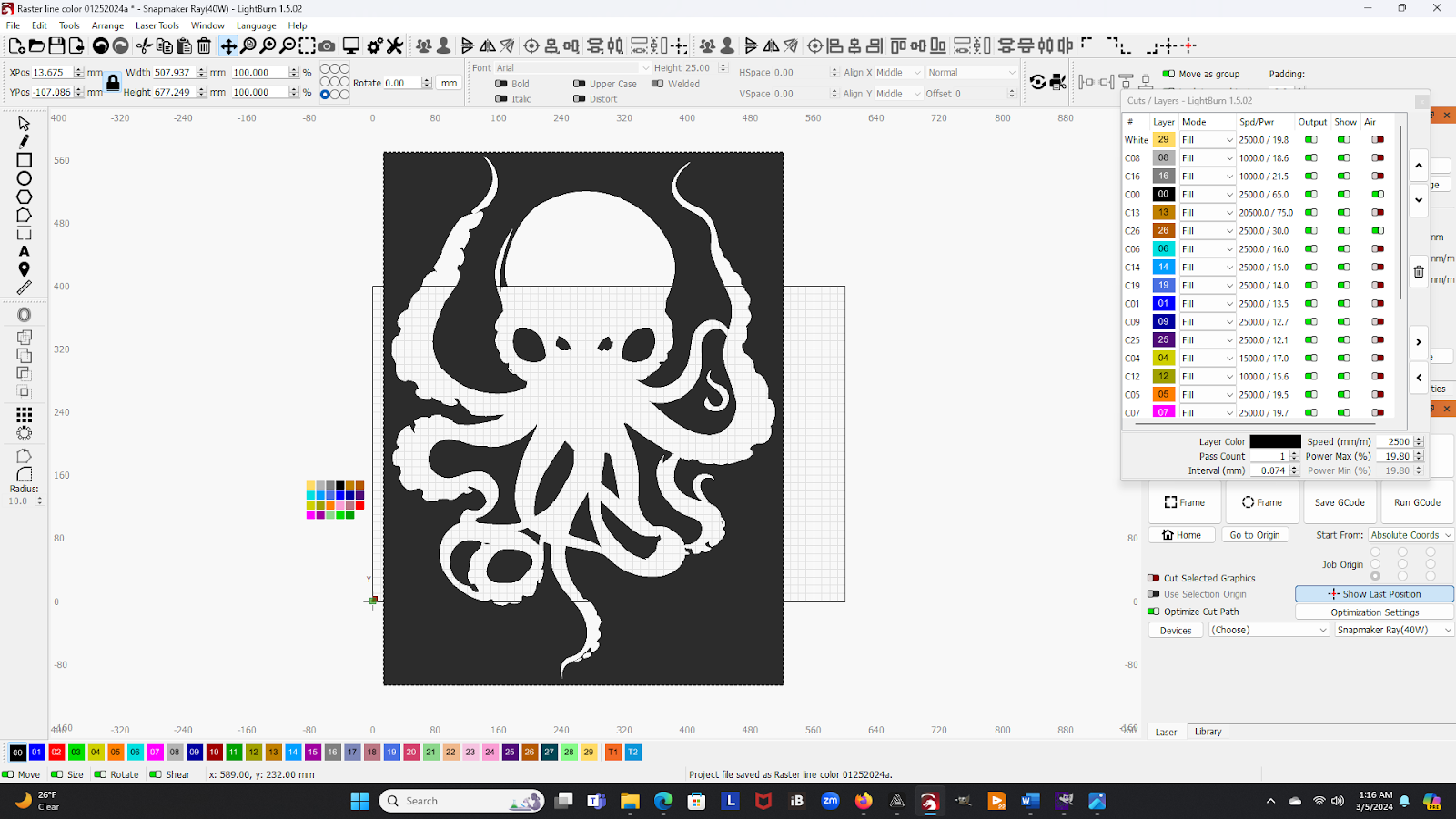This screenshot has height=819, width=1456.
Task: Select the Measure ruler tool
Action: point(25,288)
